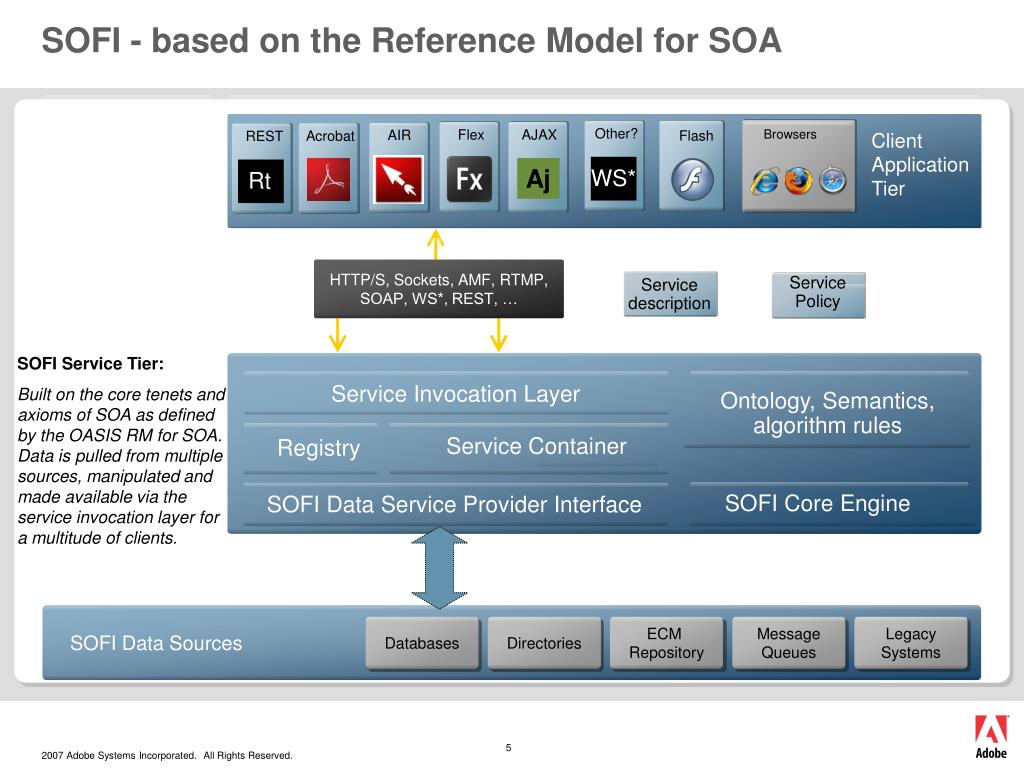Click the slide title text

411,40
